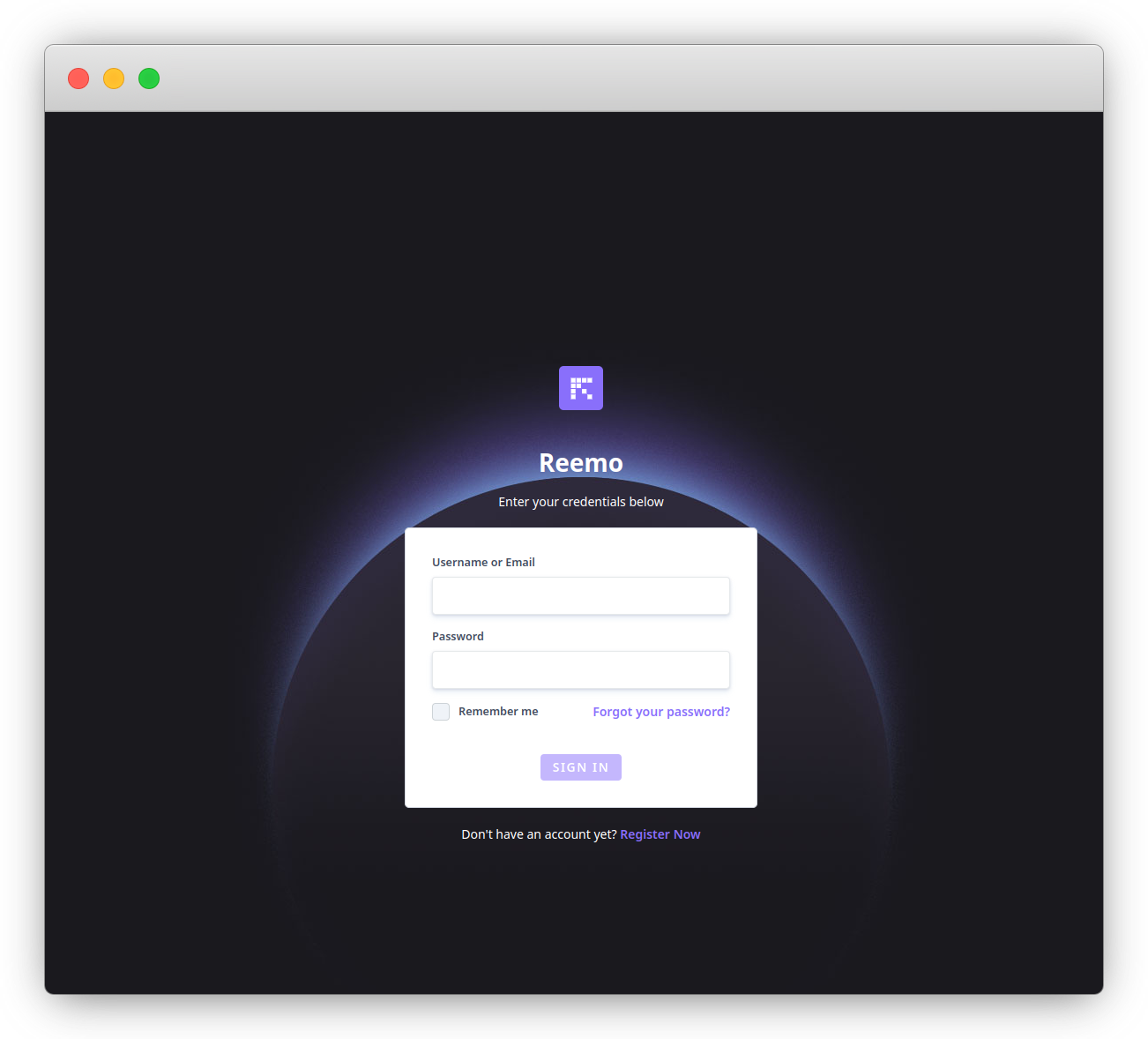Click the "Reemo" heading text
1148x1039 pixels.
coord(580,463)
